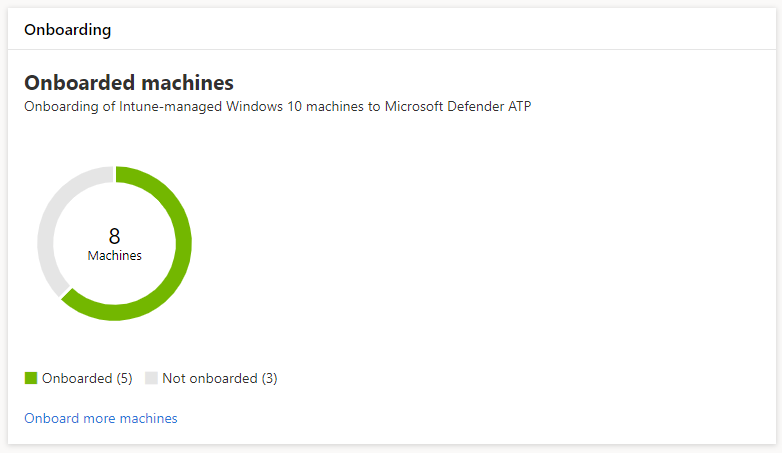Click the gray Not onboarded legend swatch
This screenshot has width=782, height=453.
point(151,378)
